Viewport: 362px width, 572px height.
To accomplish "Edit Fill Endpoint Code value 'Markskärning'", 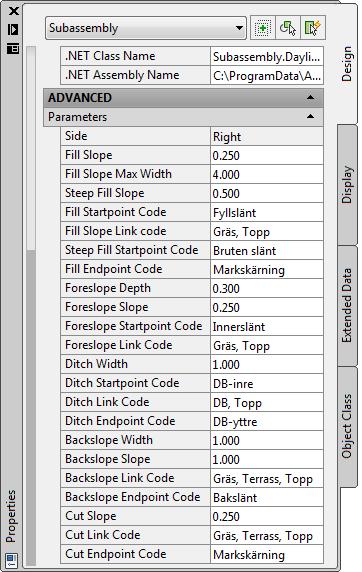I will click(267, 269).
